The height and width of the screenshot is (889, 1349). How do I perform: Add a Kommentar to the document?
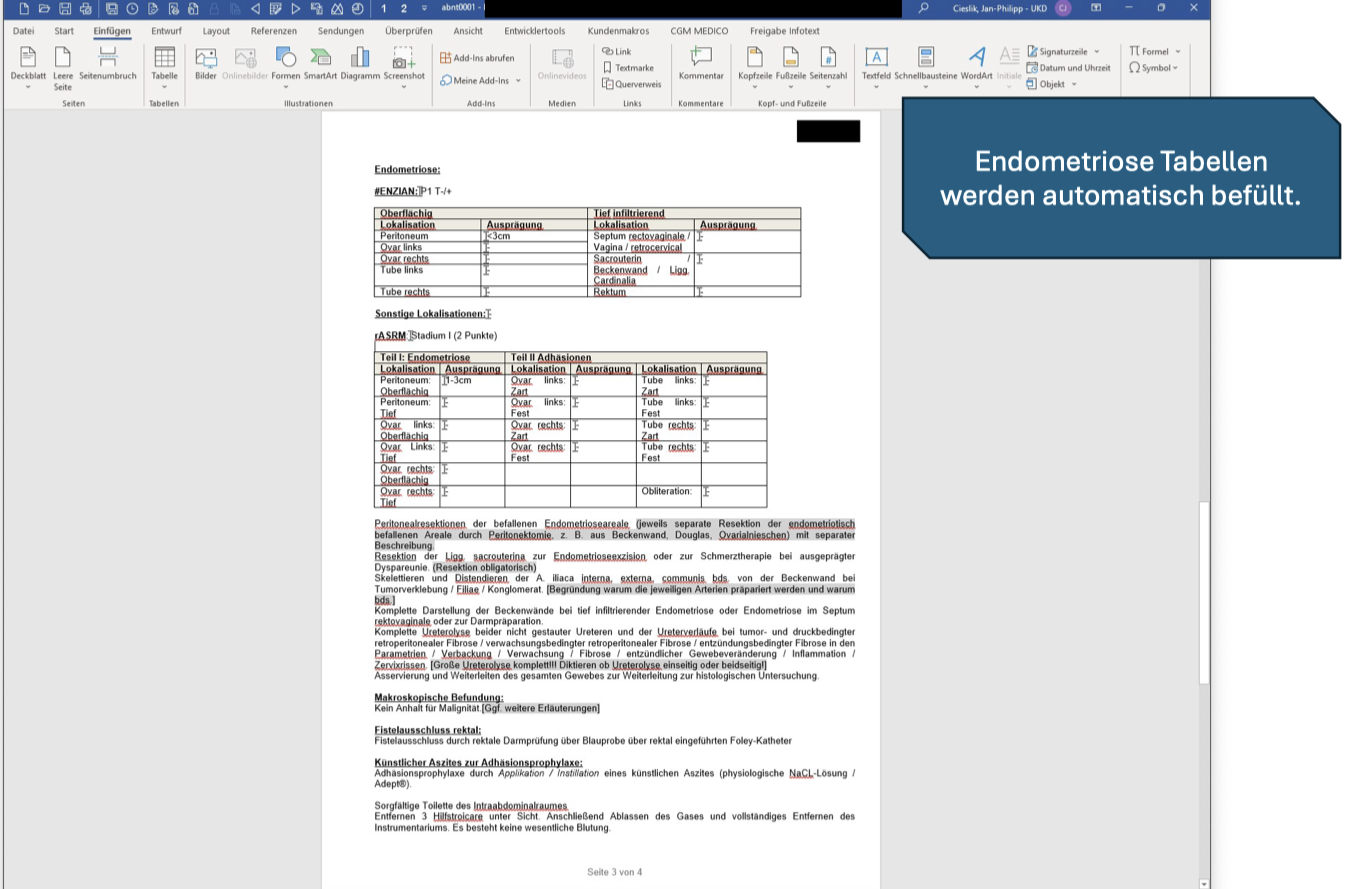click(701, 64)
